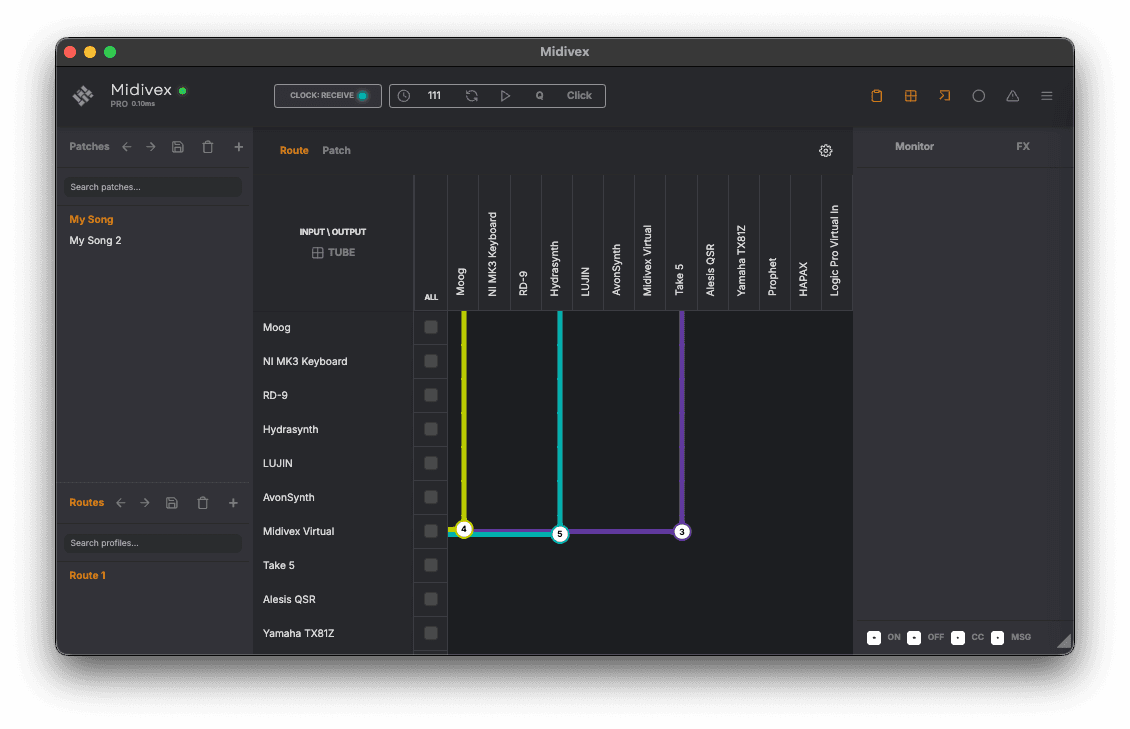The width and height of the screenshot is (1130, 729).
Task: Open the FX tab in Monitor panel
Action: point(1022,146)
